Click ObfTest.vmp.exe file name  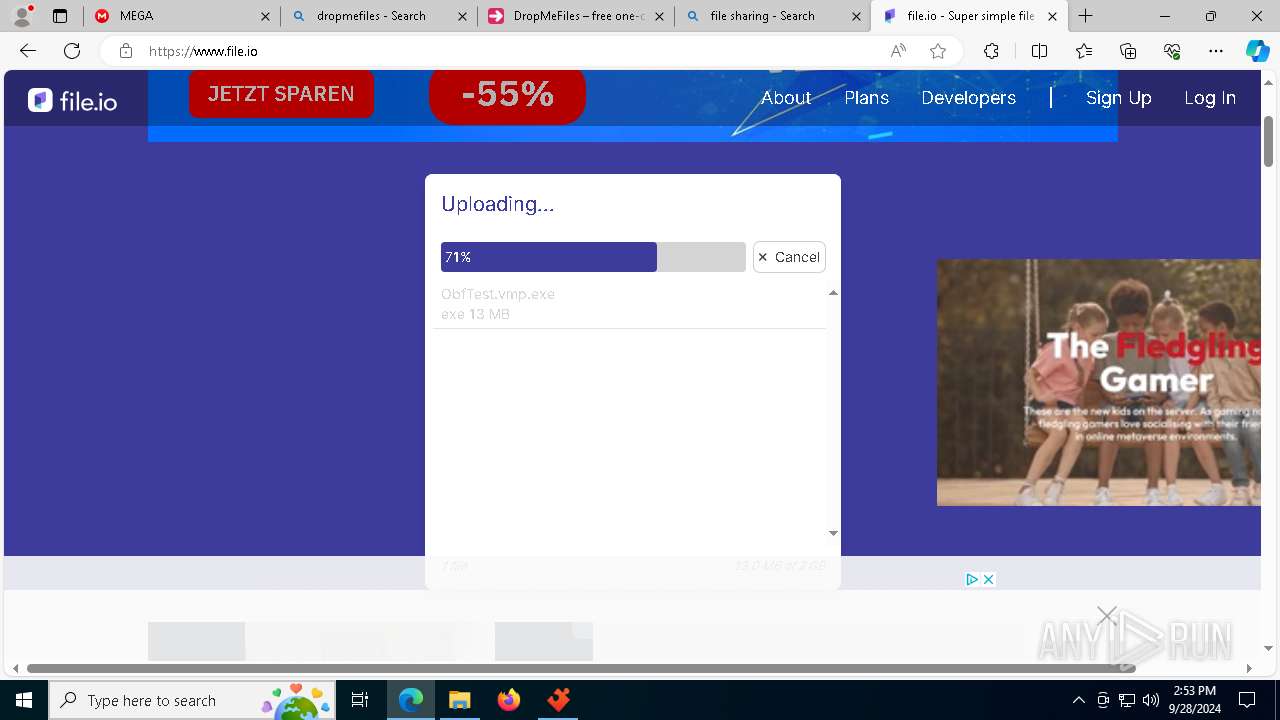pos(498,294)
